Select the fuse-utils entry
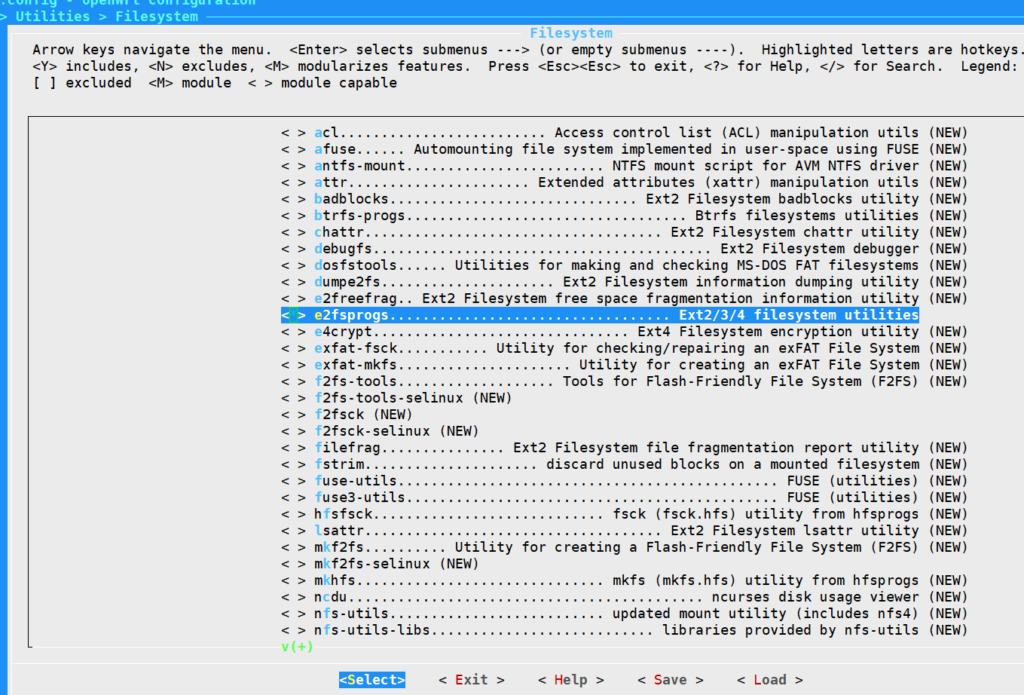This screenshot has width=1024, height=695. click(x=624, y=481)
